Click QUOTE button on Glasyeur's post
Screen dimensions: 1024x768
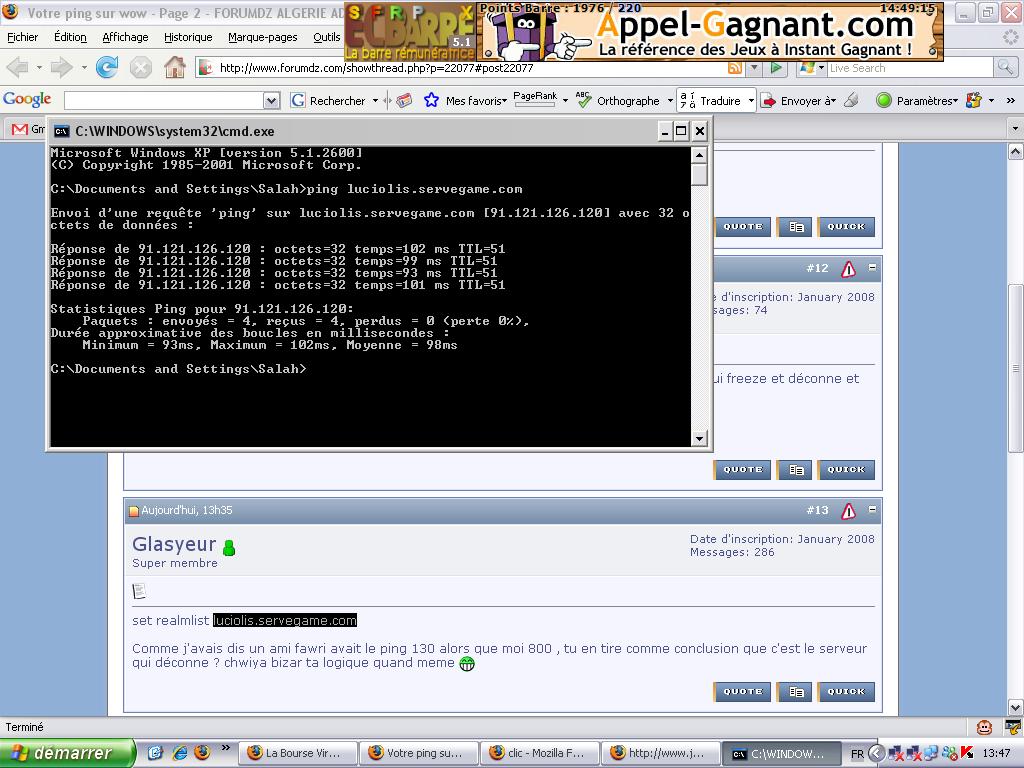(742, 691)
